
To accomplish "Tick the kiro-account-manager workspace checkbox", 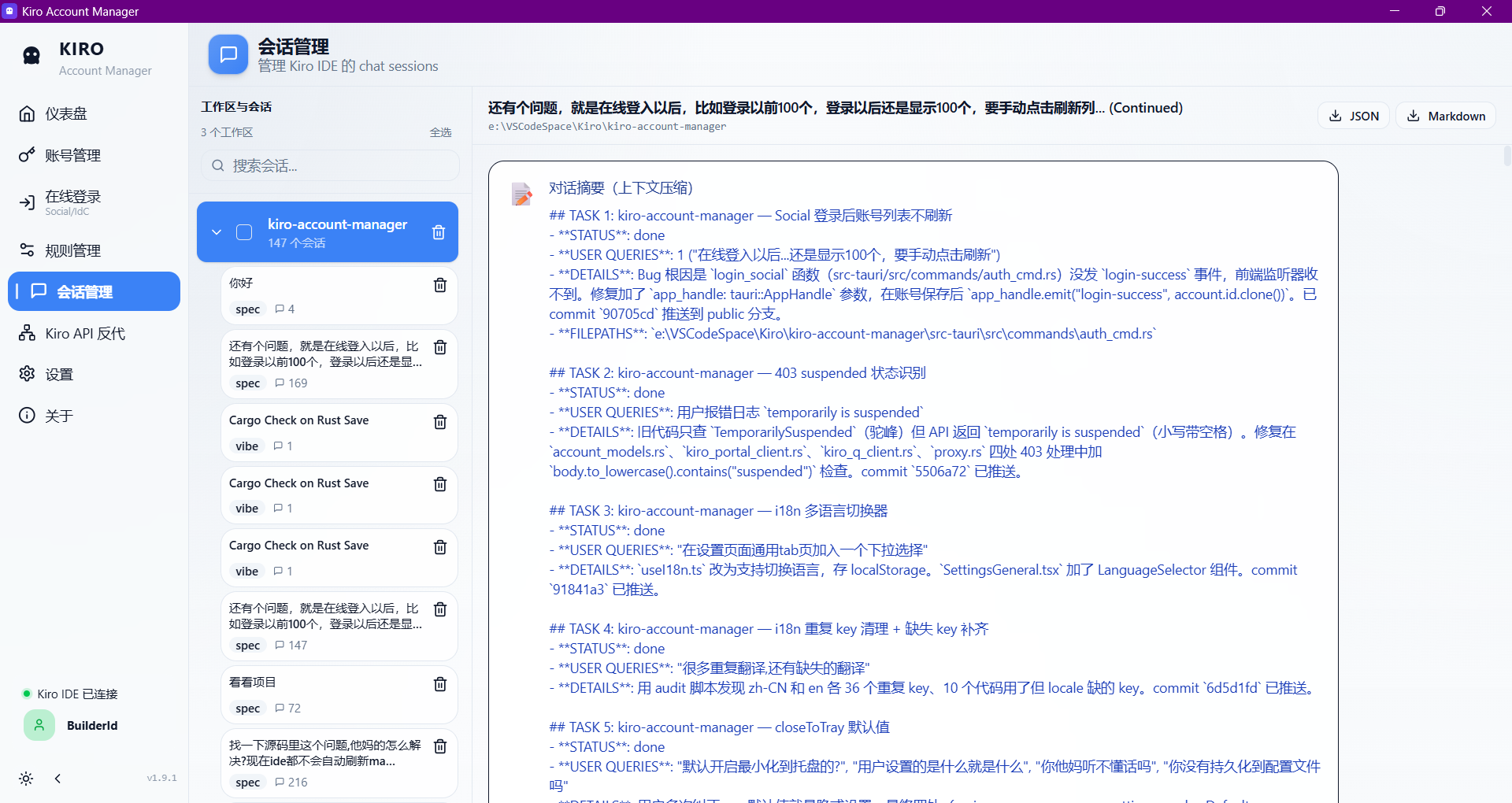I will pyautogui.click(x=244, y=232).
